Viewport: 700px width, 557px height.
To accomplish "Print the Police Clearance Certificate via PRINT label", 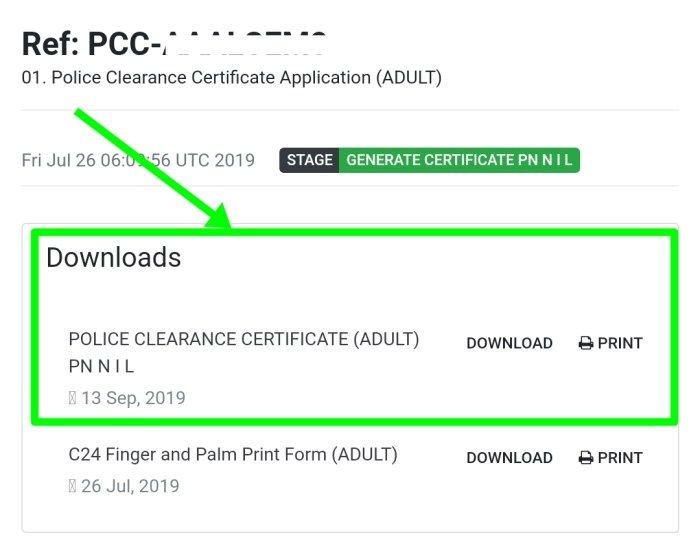I will 620,343.
